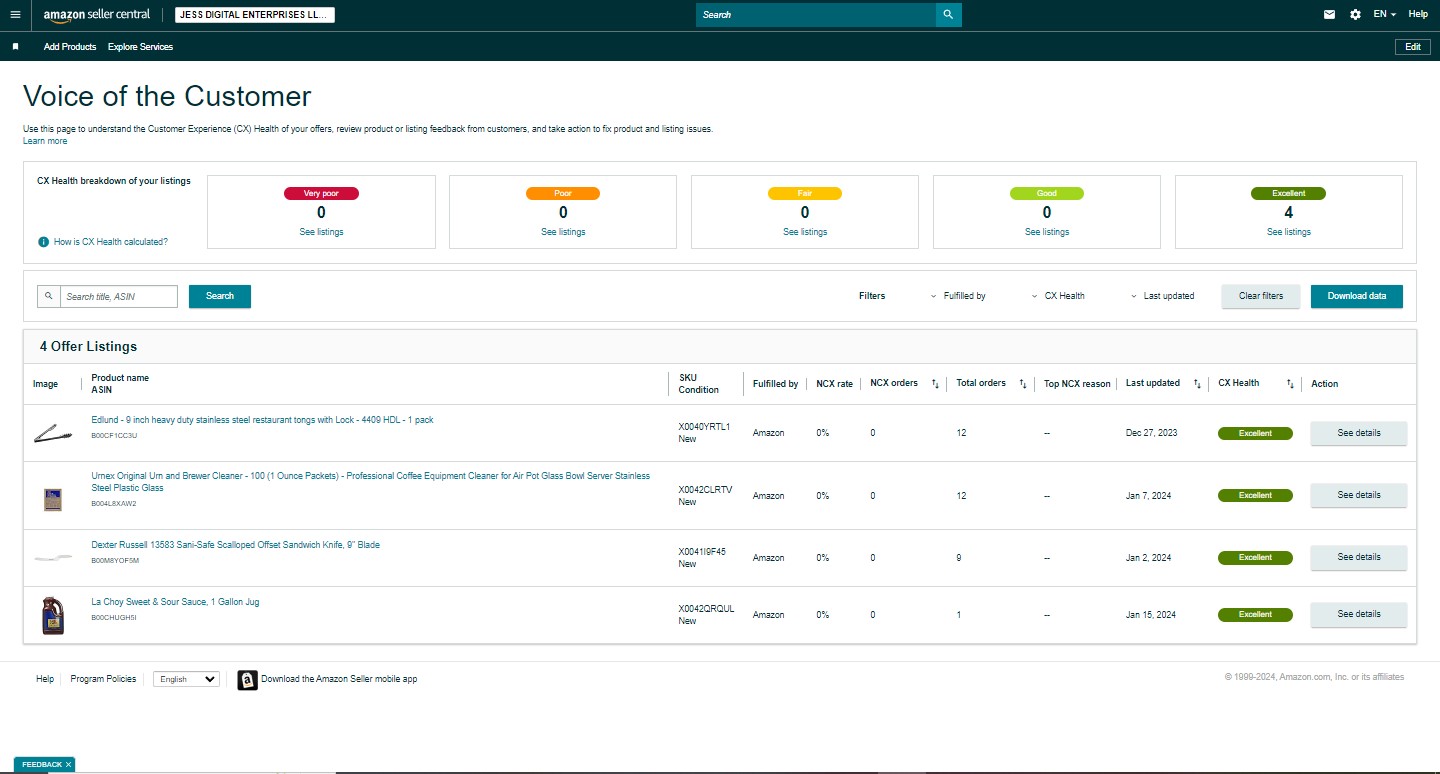The height and width of the screenshot is (774, 1440).
Task: Click How is CX Health calculated link
Action: [x=111, y=242]
